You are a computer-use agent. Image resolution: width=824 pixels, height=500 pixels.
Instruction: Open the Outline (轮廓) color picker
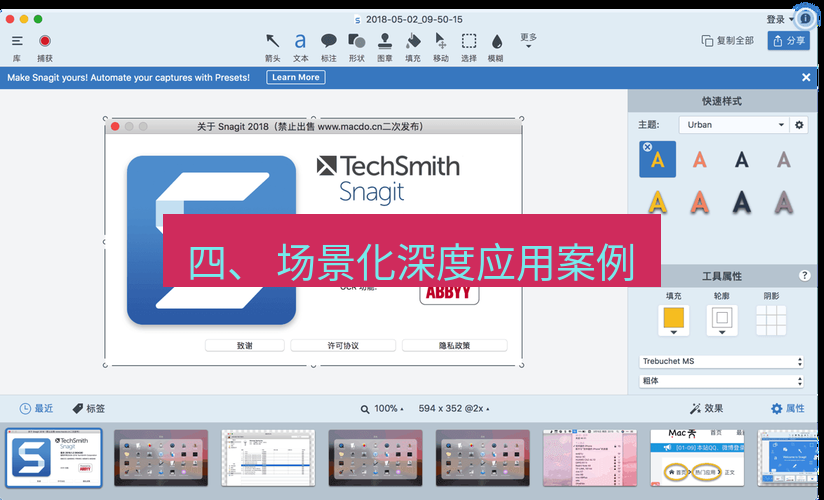click(722, 320)
